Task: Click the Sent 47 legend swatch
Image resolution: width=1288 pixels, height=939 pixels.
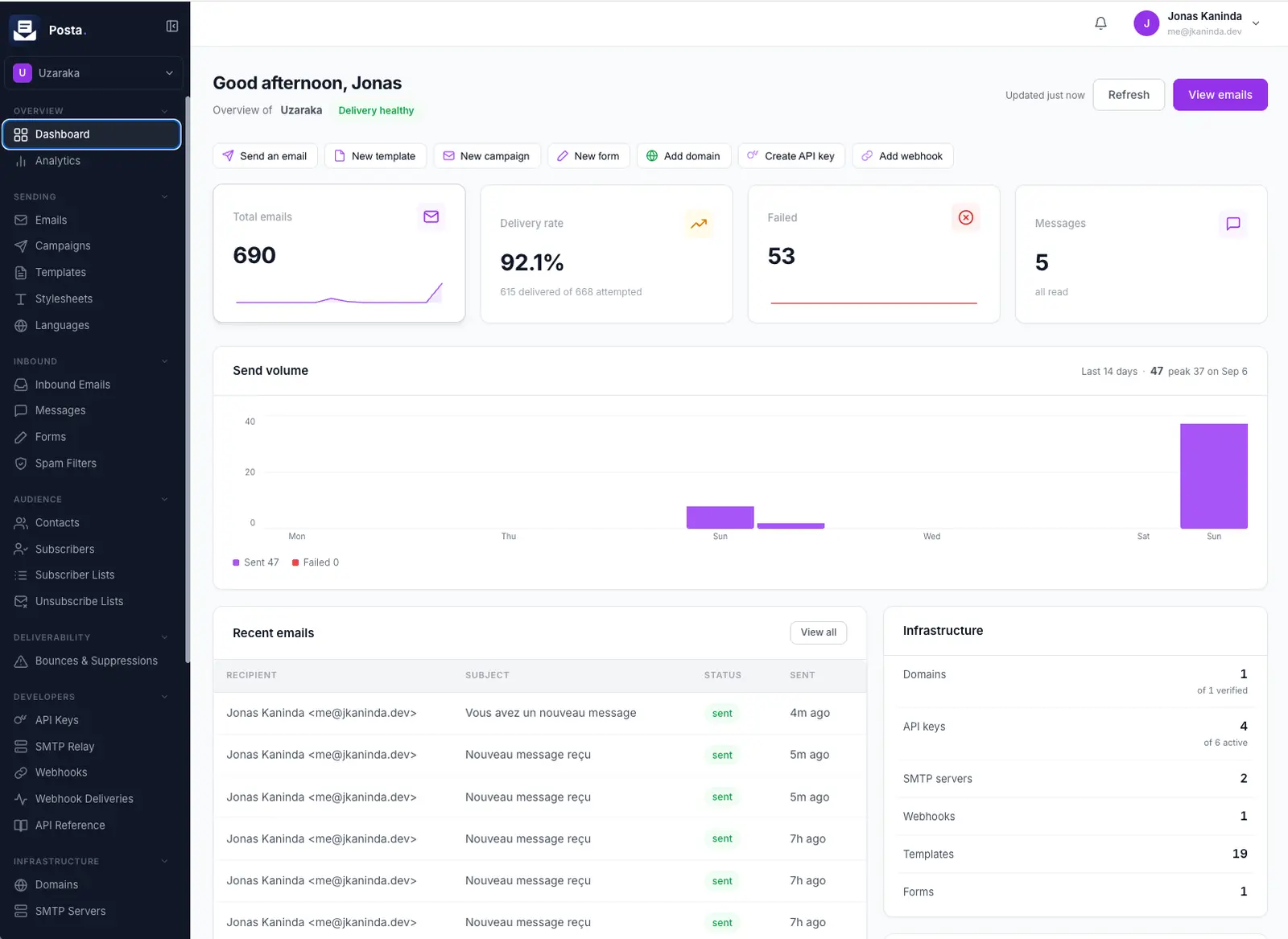Action: coord(236,562)
